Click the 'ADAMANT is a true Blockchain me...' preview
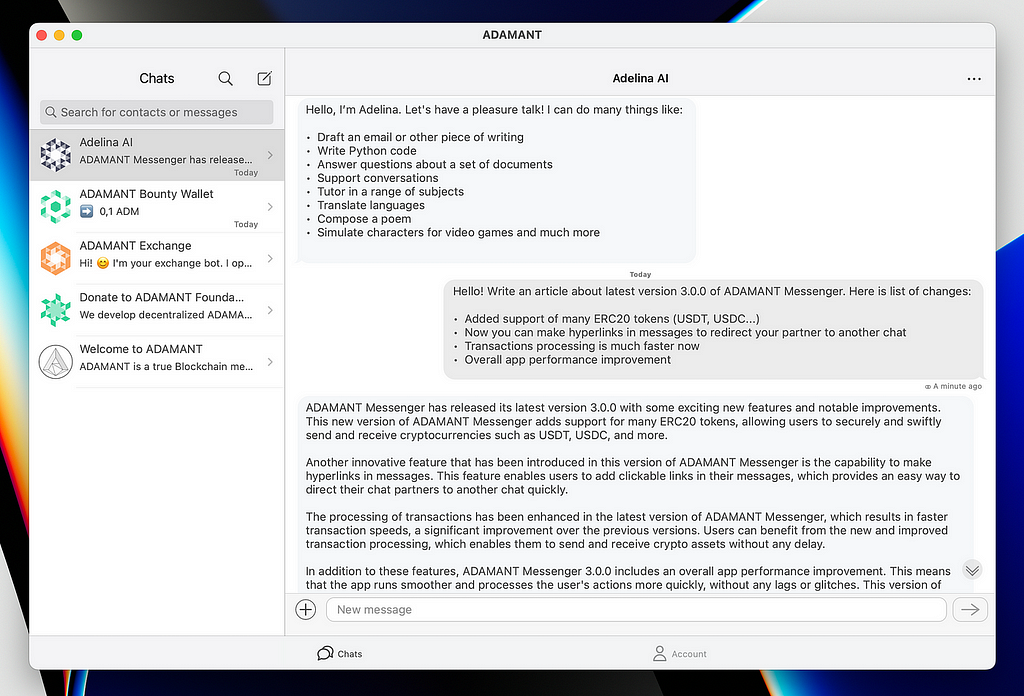 [x=166, y=366]
